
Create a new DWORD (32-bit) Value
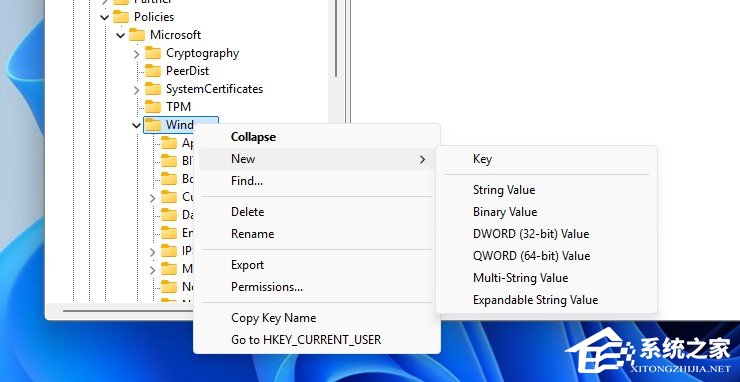click(547, 234)
